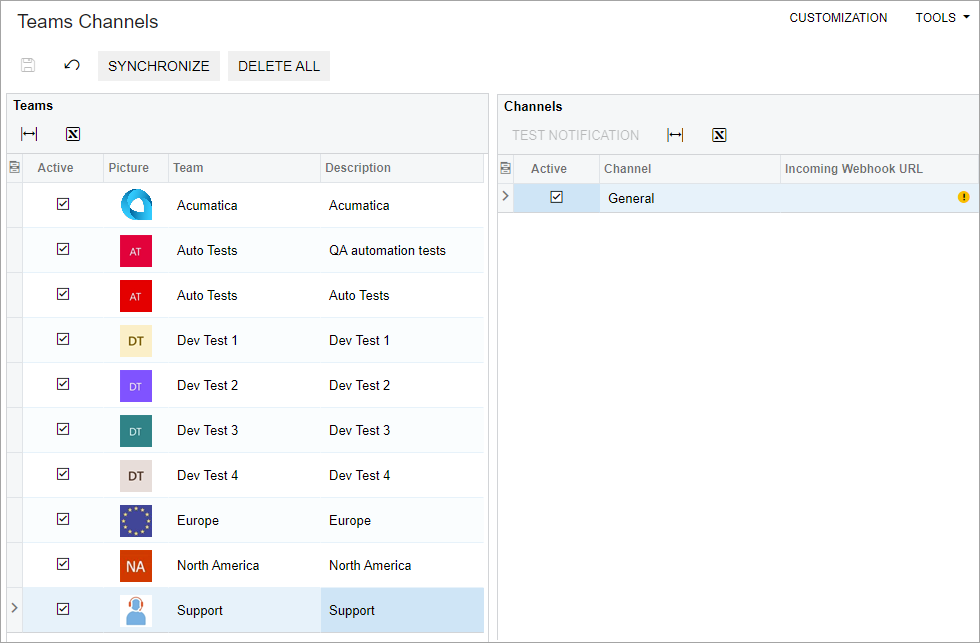Open the Channels grid column configurator icon
This screenshot has width=980, height=643.
505,168
